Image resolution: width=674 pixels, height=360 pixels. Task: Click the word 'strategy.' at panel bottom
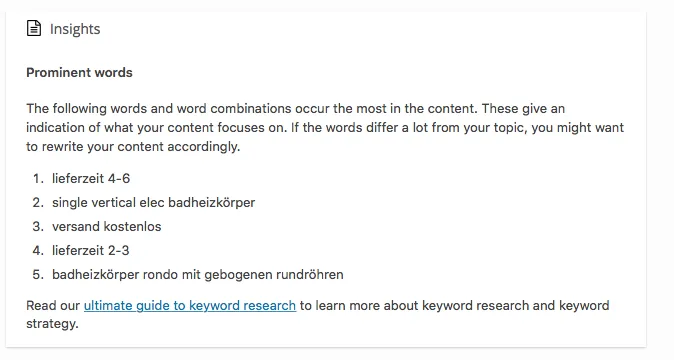point(52,323)
